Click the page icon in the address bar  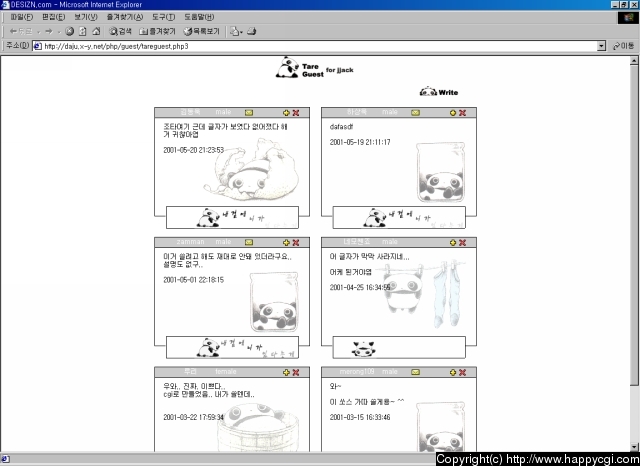38,46
